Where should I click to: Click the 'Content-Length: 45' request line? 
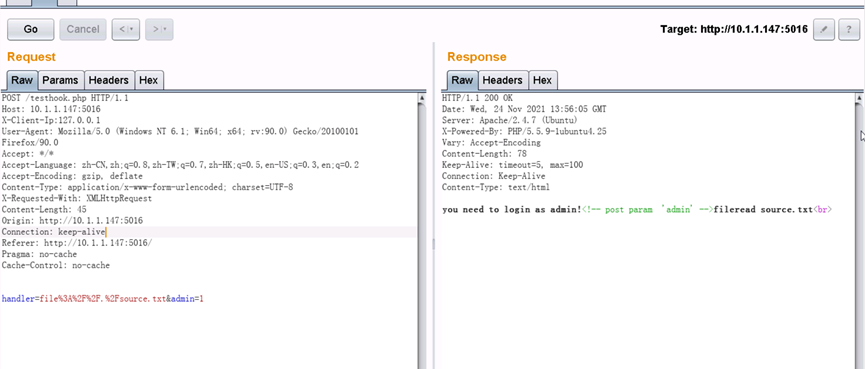(x=44, y=210)
